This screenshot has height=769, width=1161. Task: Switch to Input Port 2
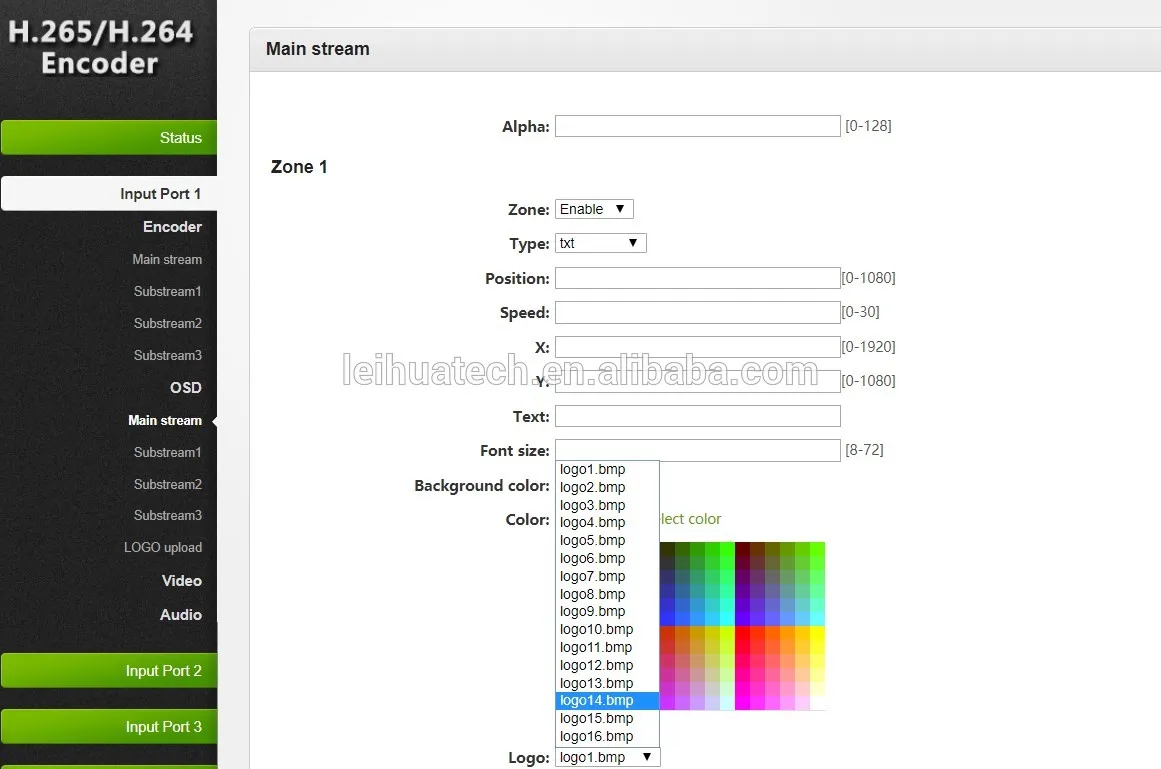[109, 671]
